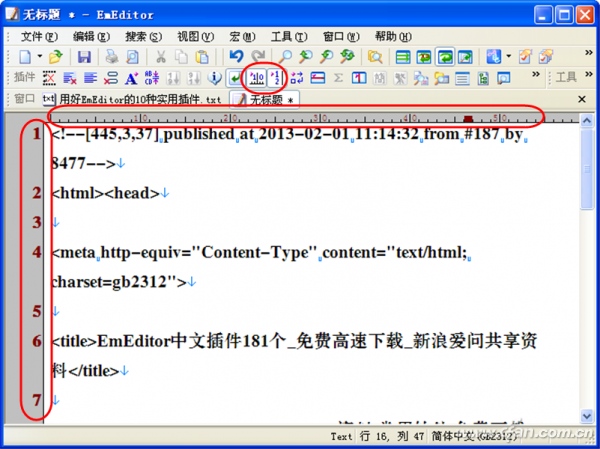
Task: Click the delete lines plugin icon
Action: pos(70,78)
